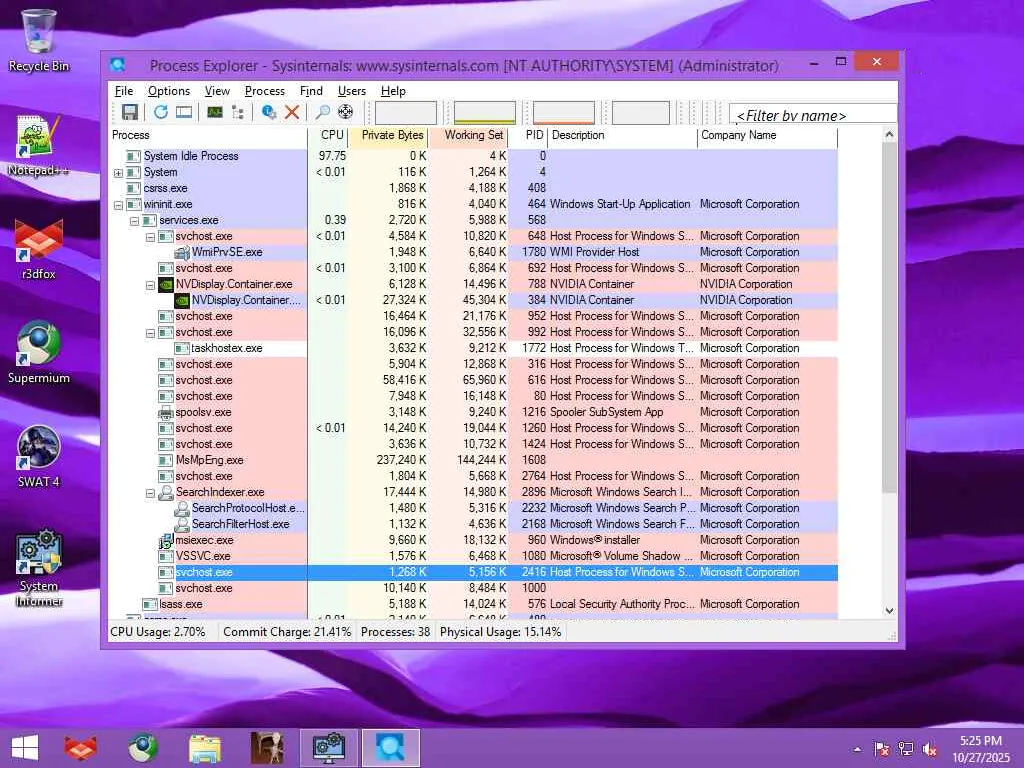Click the msiexec.exe installer icon
1024x768 pixels.
pyautogui.click(x=166, y=541)
